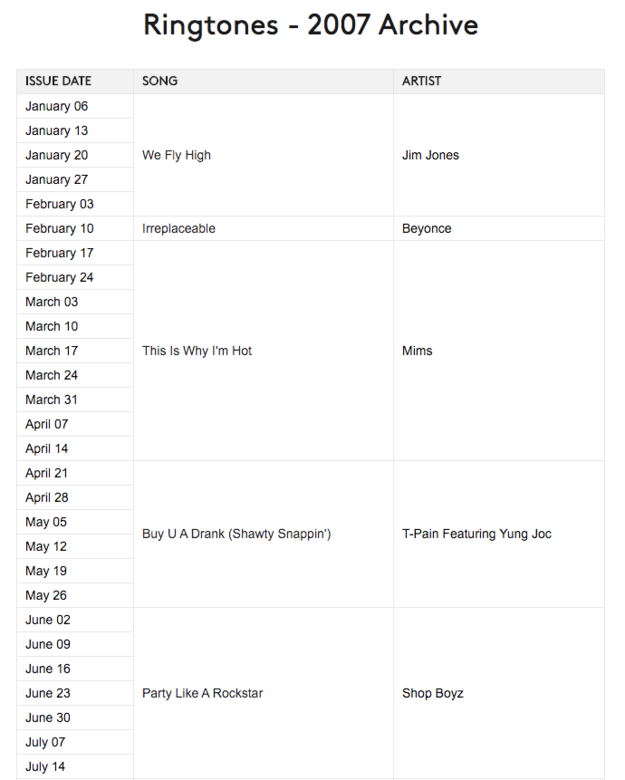Select the song Irreplaceable
The image size is (625, 780).
click(x=179, y=229)
